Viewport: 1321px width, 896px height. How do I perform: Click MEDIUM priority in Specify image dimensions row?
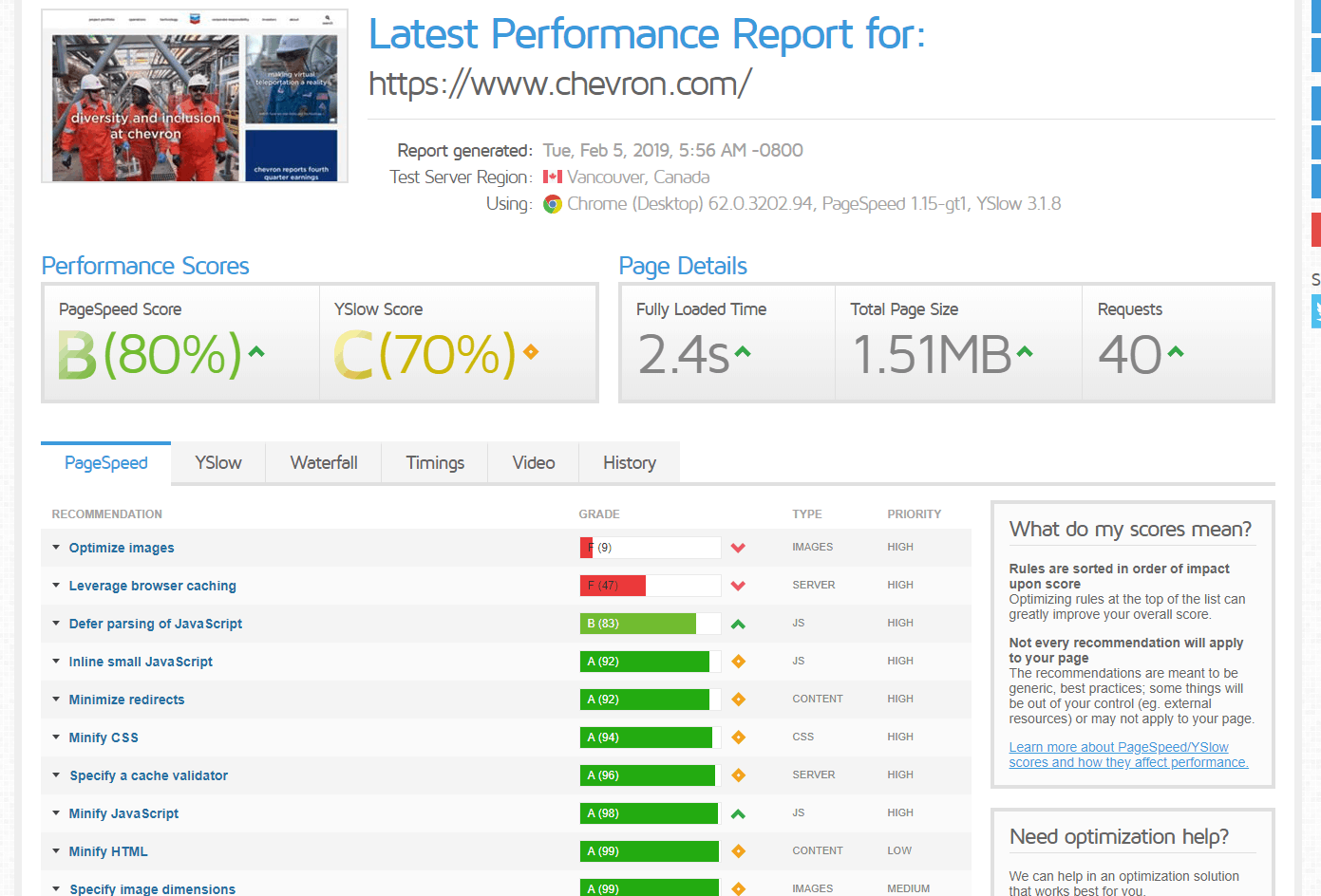[909, 888]
